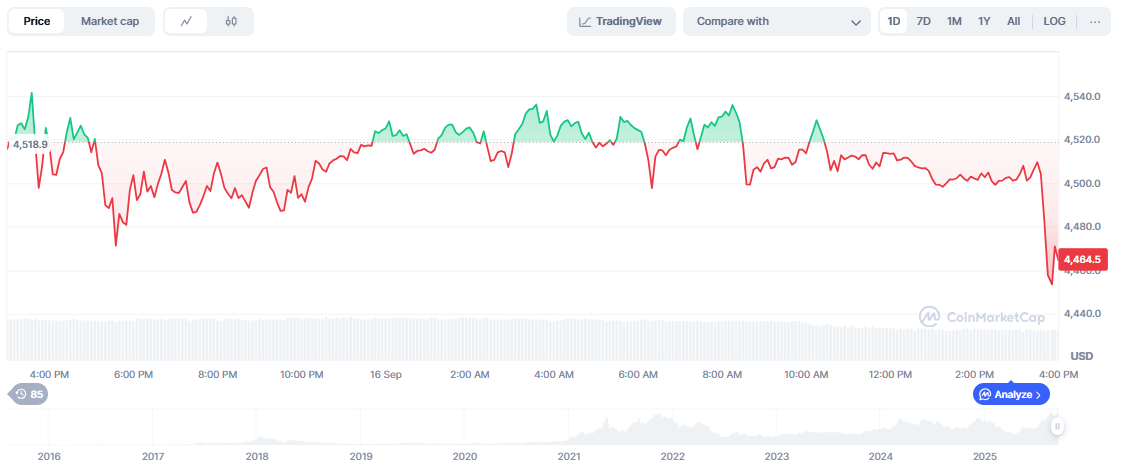
Task: Click the history icon badge showing 85
Action: click(28, 394)
